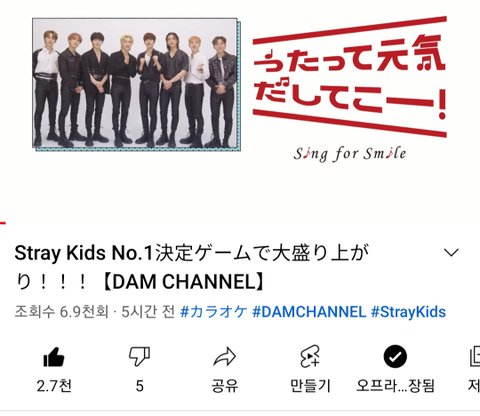The image size is (480, 416).
Task: Tap the video title text Stray Kids No.1
Action: tap(83, 253)
